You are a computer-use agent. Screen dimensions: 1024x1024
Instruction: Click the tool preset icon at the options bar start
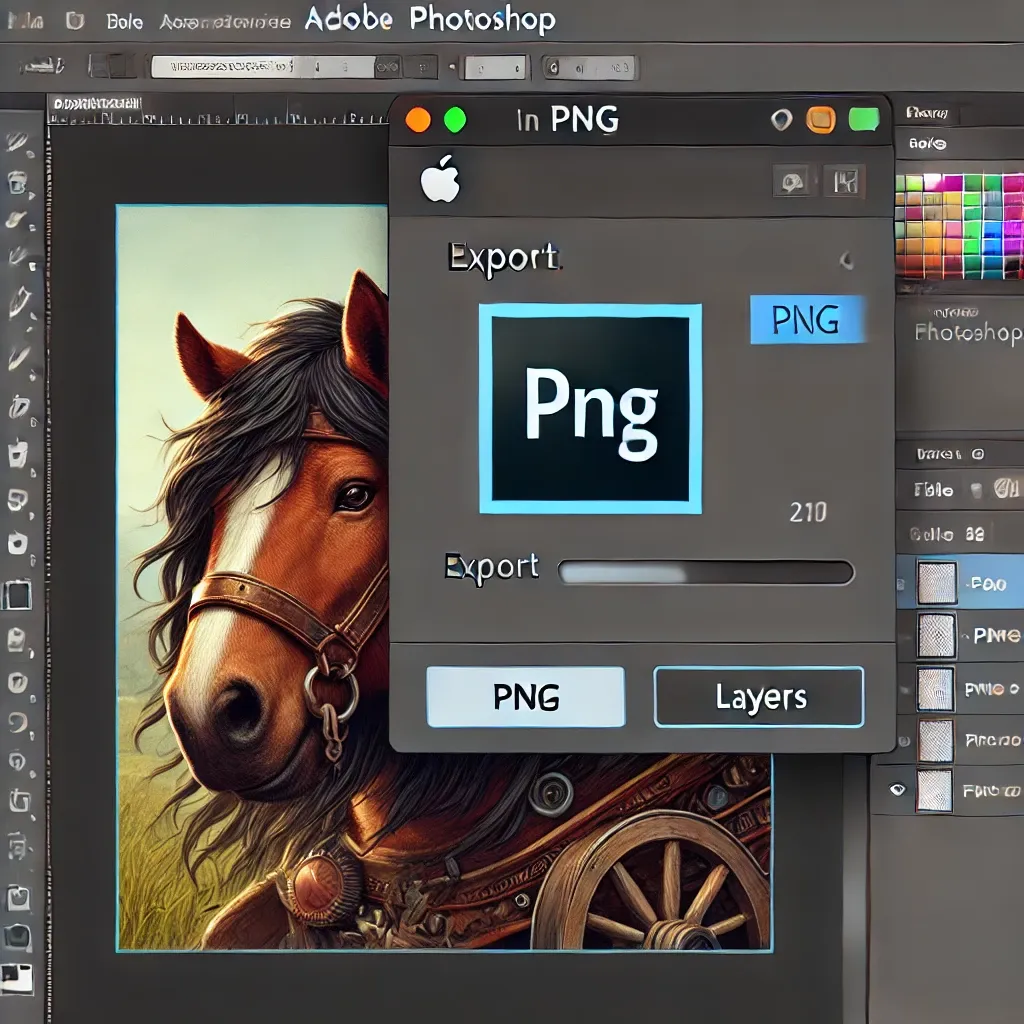pos(42,66)
